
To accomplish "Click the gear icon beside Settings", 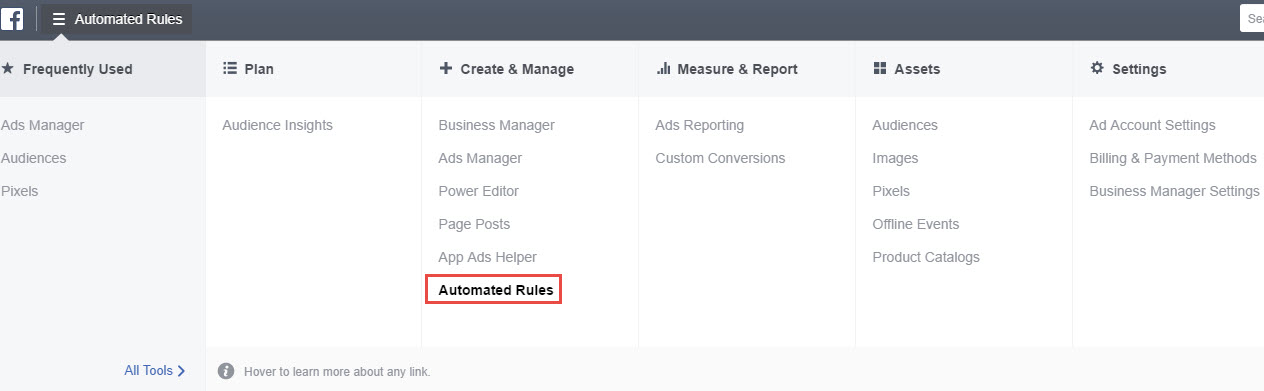I will point(1097,69).
